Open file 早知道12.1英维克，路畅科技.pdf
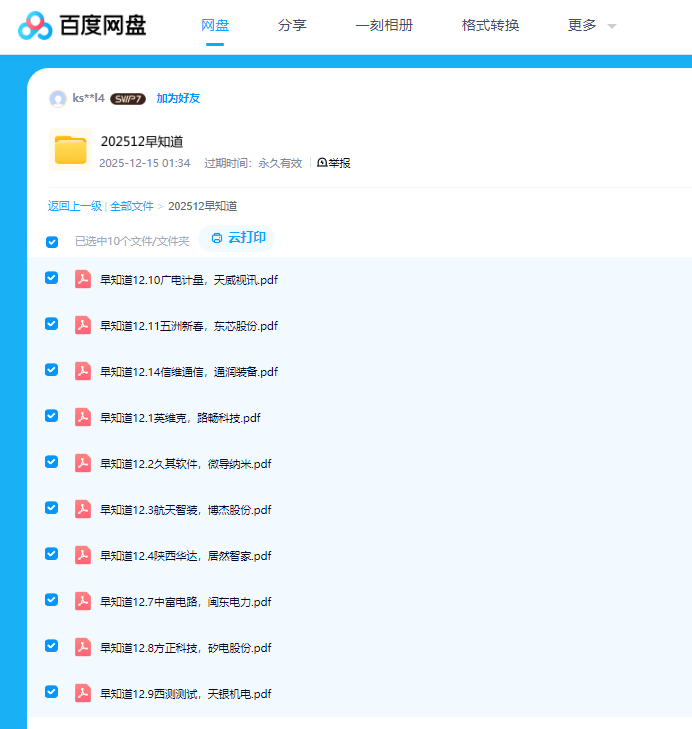 click(x=180, y=418)
